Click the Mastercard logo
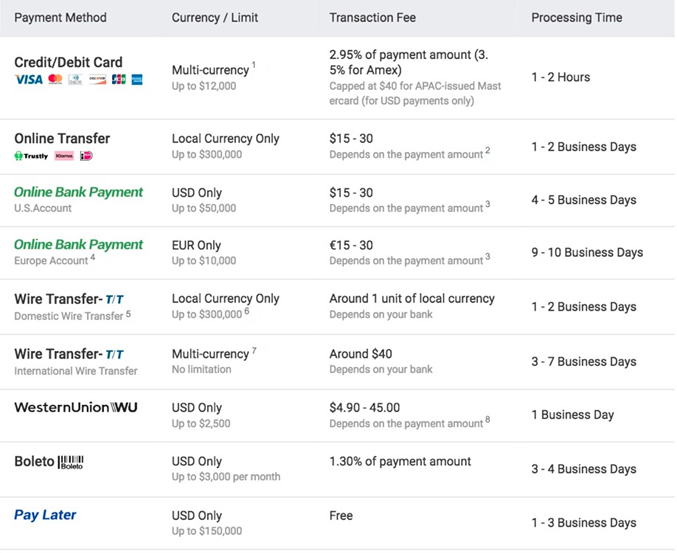Image resolution: width=677 pixels, height=553 pixels. tap(55, 80)
